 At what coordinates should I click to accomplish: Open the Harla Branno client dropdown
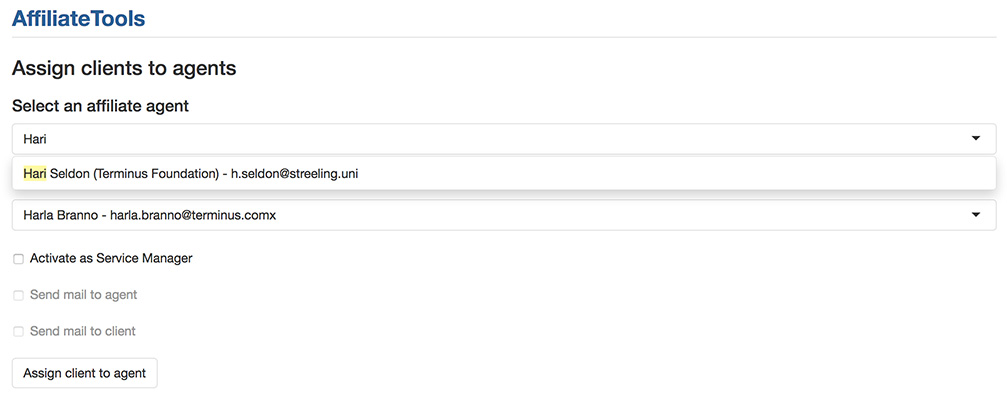(x=480, y=215)
